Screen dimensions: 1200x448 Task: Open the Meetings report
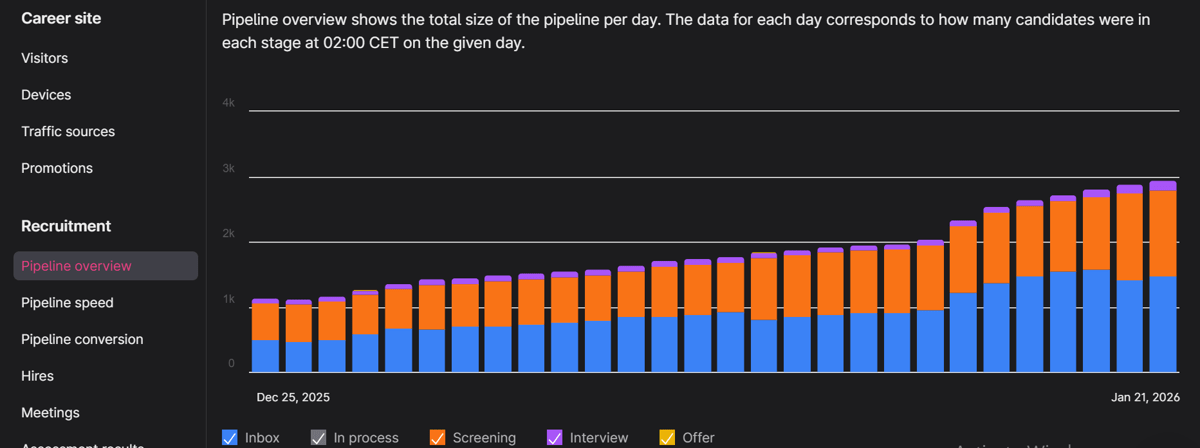[x=50, y=412]
